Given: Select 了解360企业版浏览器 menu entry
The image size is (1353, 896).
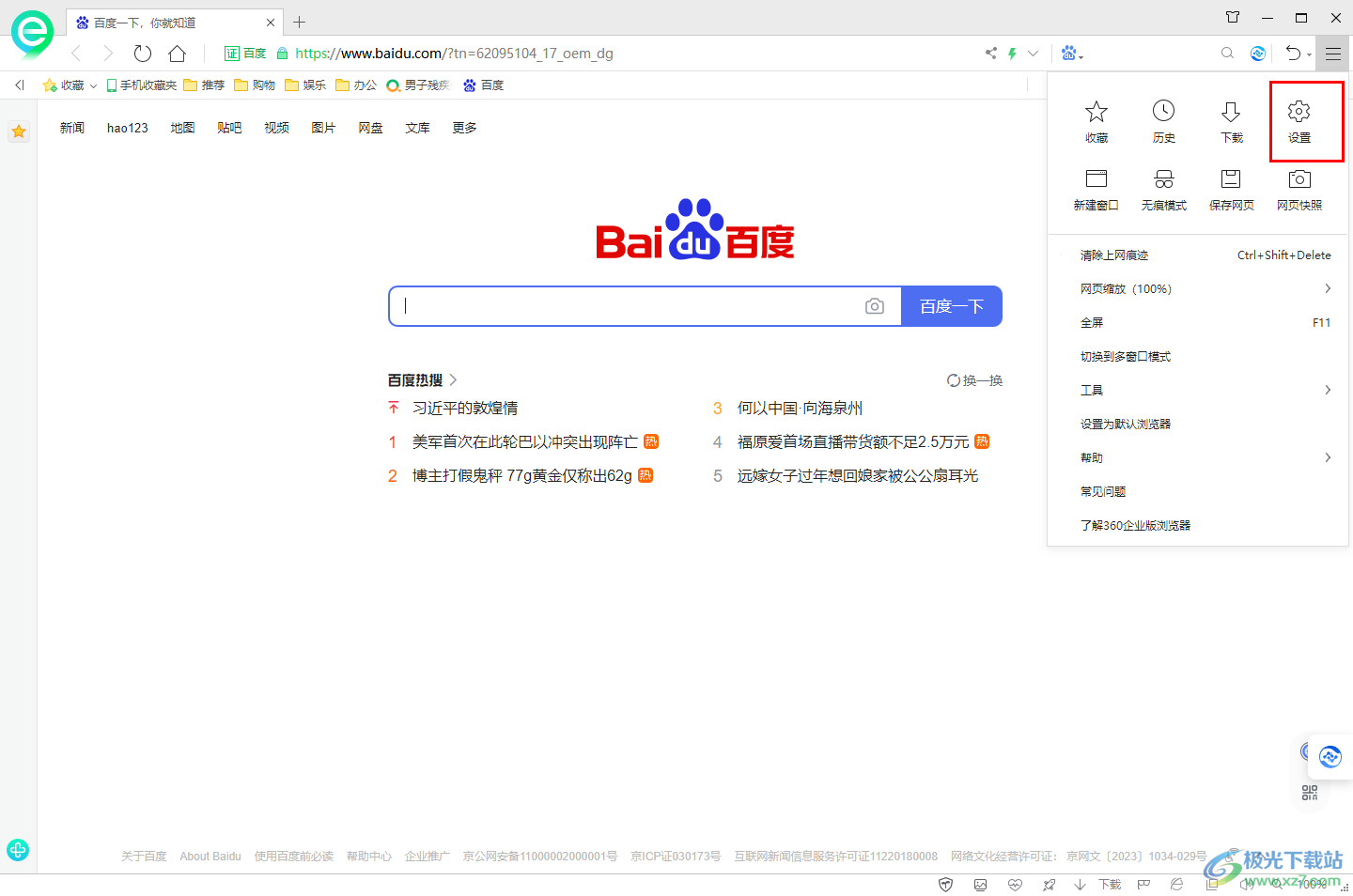Looking at the screenshot, I should [1198, 526].
